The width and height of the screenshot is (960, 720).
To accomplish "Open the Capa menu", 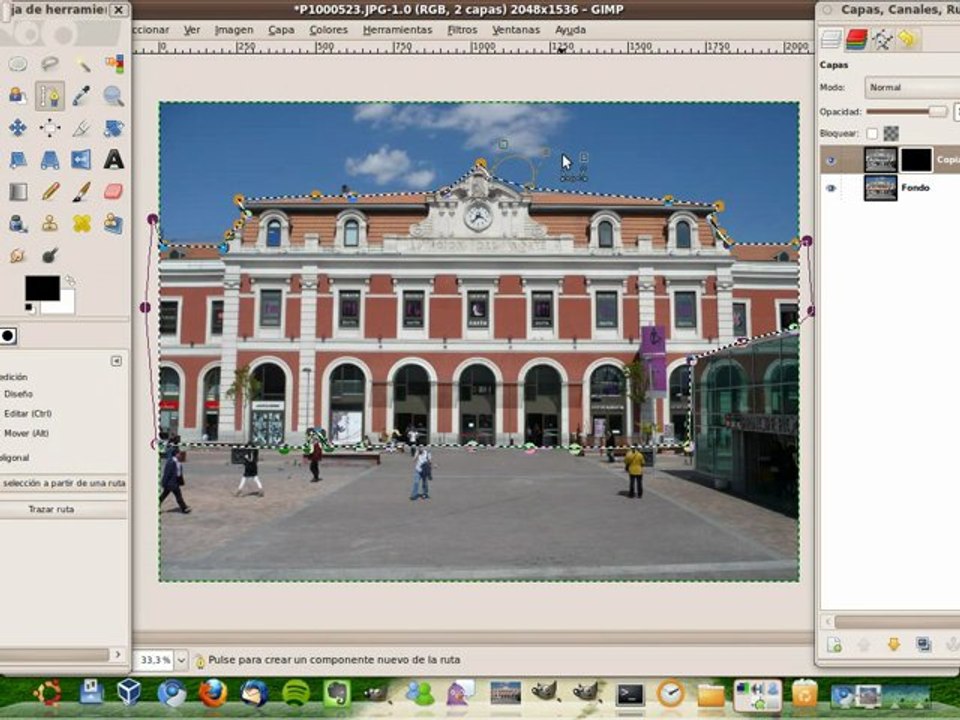I will (x=281, y=29).
